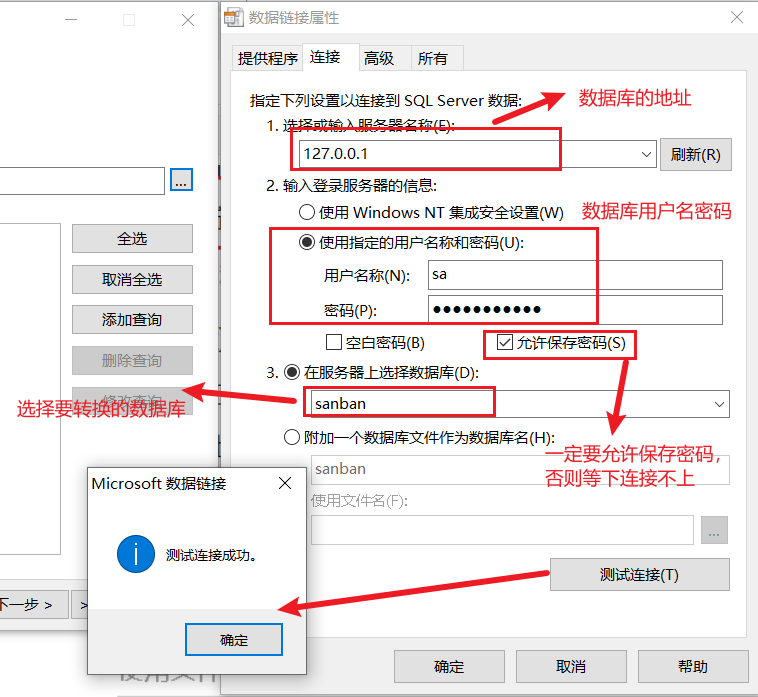The image size is (758, 697).
Task: Click the 刷新(R) button
Action: coord(696,155)
